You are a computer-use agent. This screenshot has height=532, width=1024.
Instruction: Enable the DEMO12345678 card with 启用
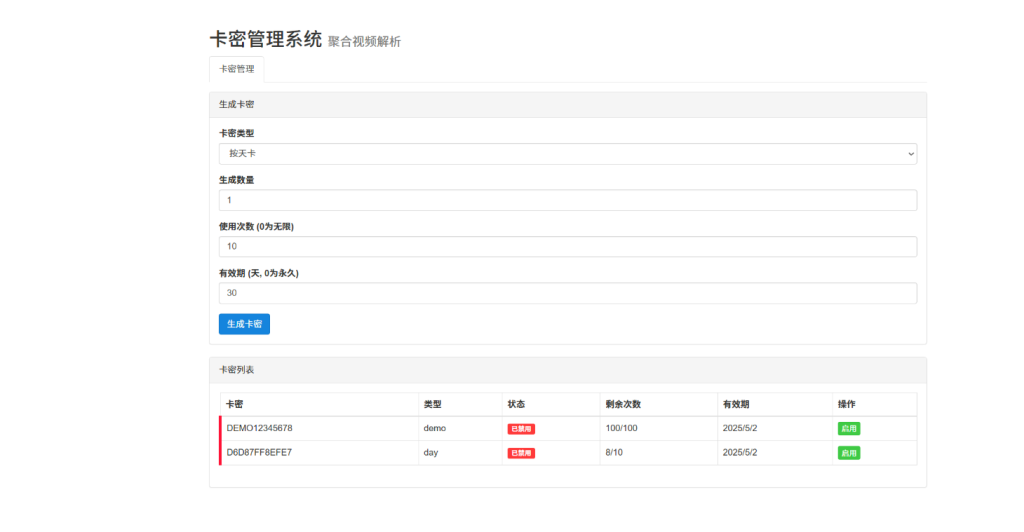[848, 429]
